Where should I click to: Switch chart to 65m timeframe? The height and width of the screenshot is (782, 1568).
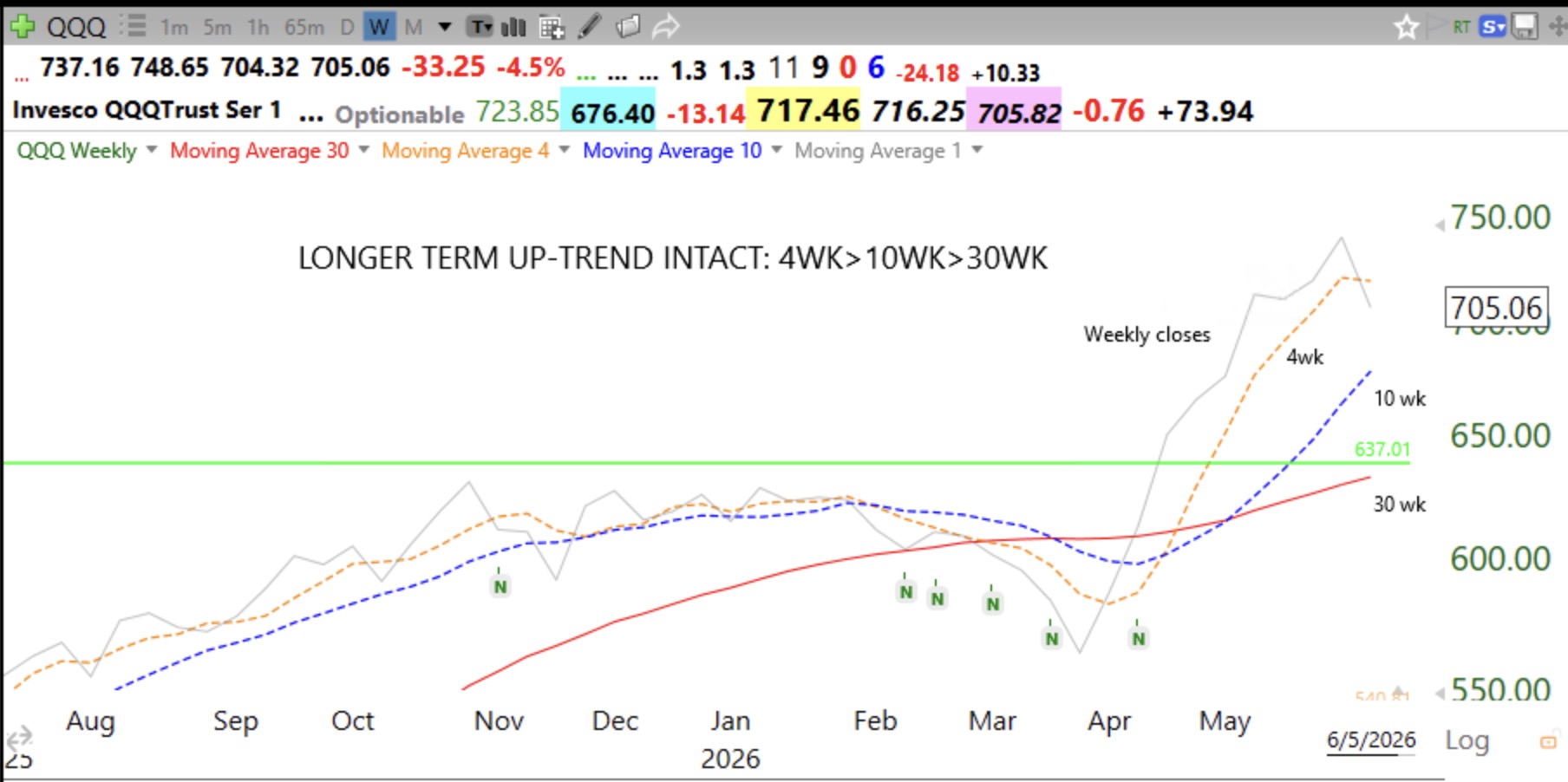tap(304, 28)
